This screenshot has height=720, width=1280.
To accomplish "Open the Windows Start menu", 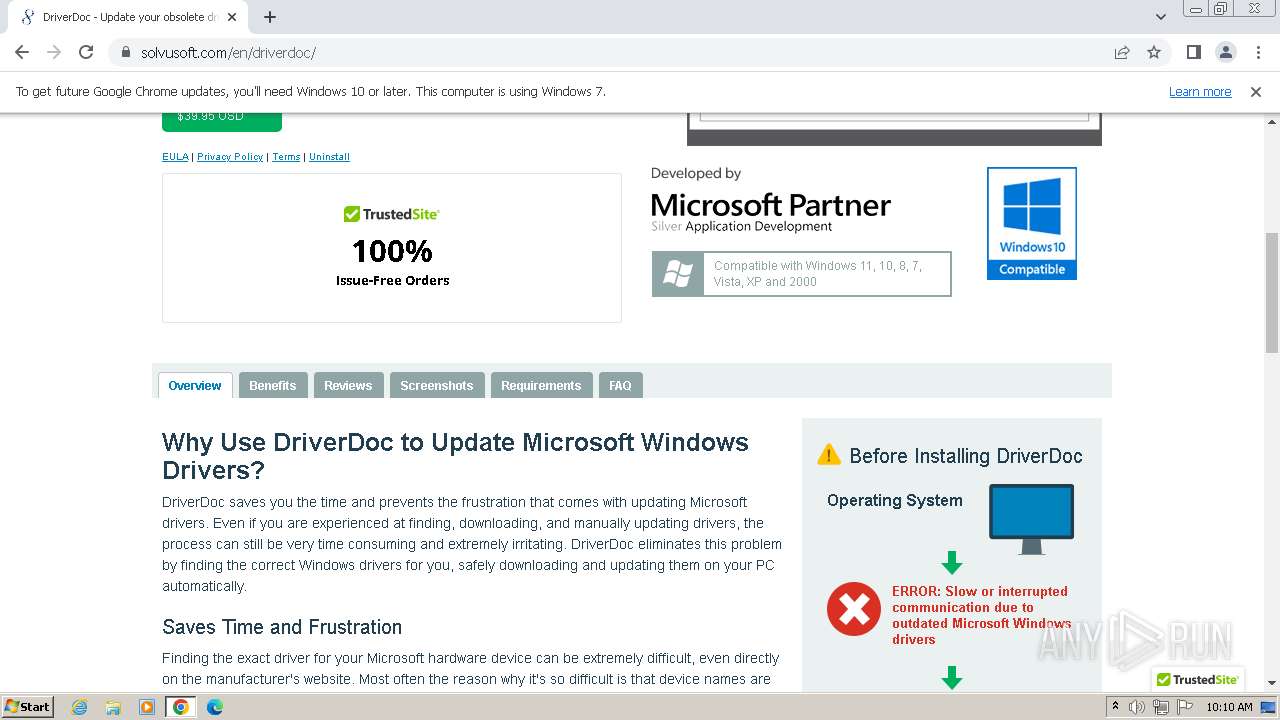I will [28, 706].
